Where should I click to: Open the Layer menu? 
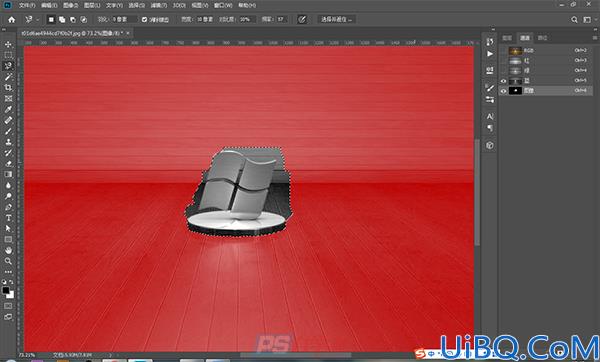point(92,5)
